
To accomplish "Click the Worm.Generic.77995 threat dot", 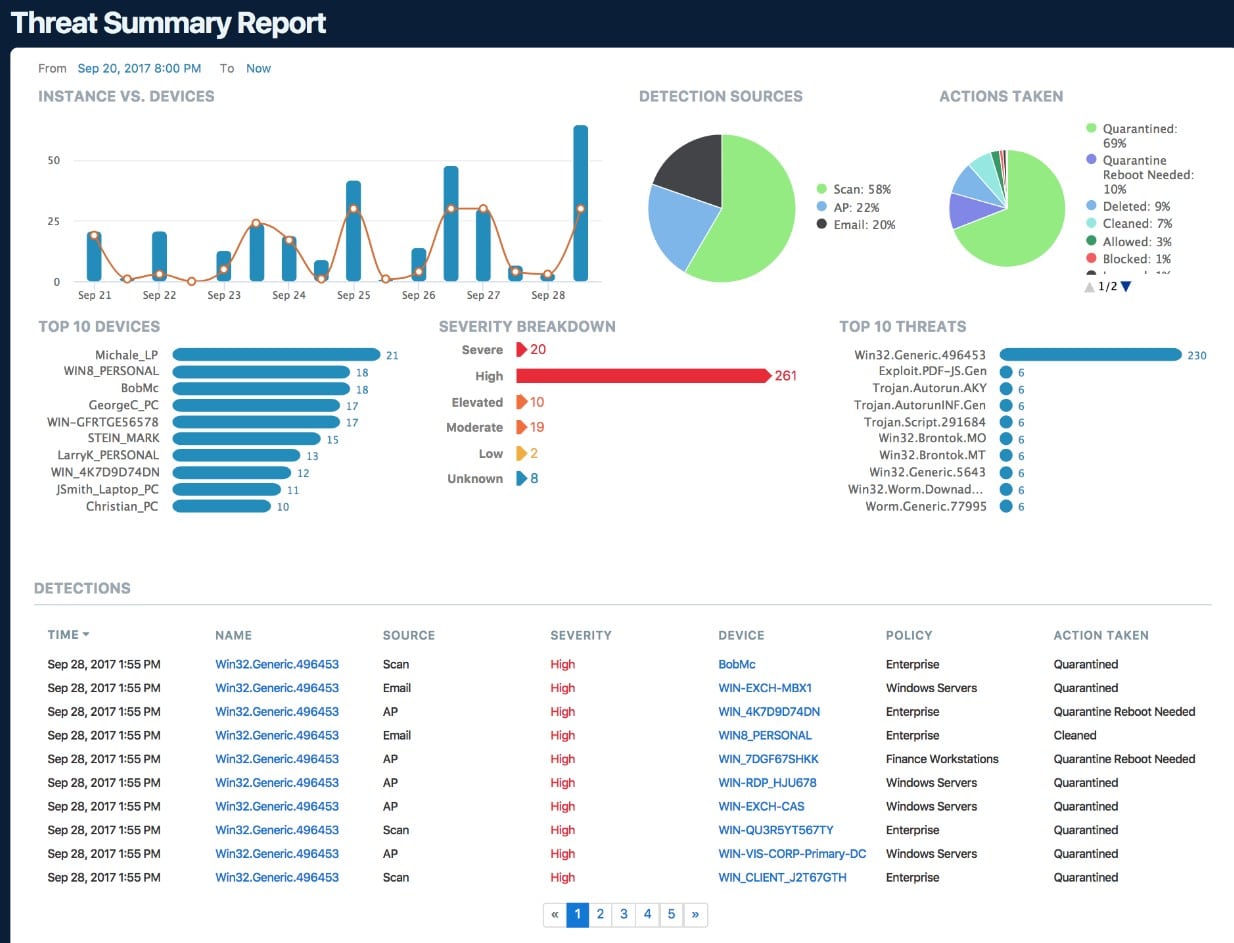I will coord(1006,507).
